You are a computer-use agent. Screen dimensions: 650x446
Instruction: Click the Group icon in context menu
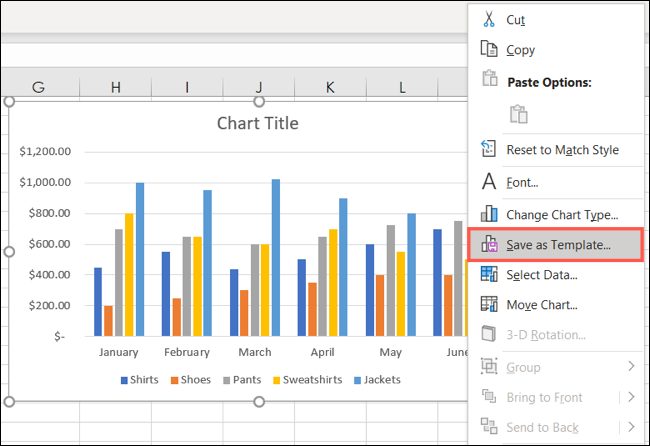pos(489,366)
